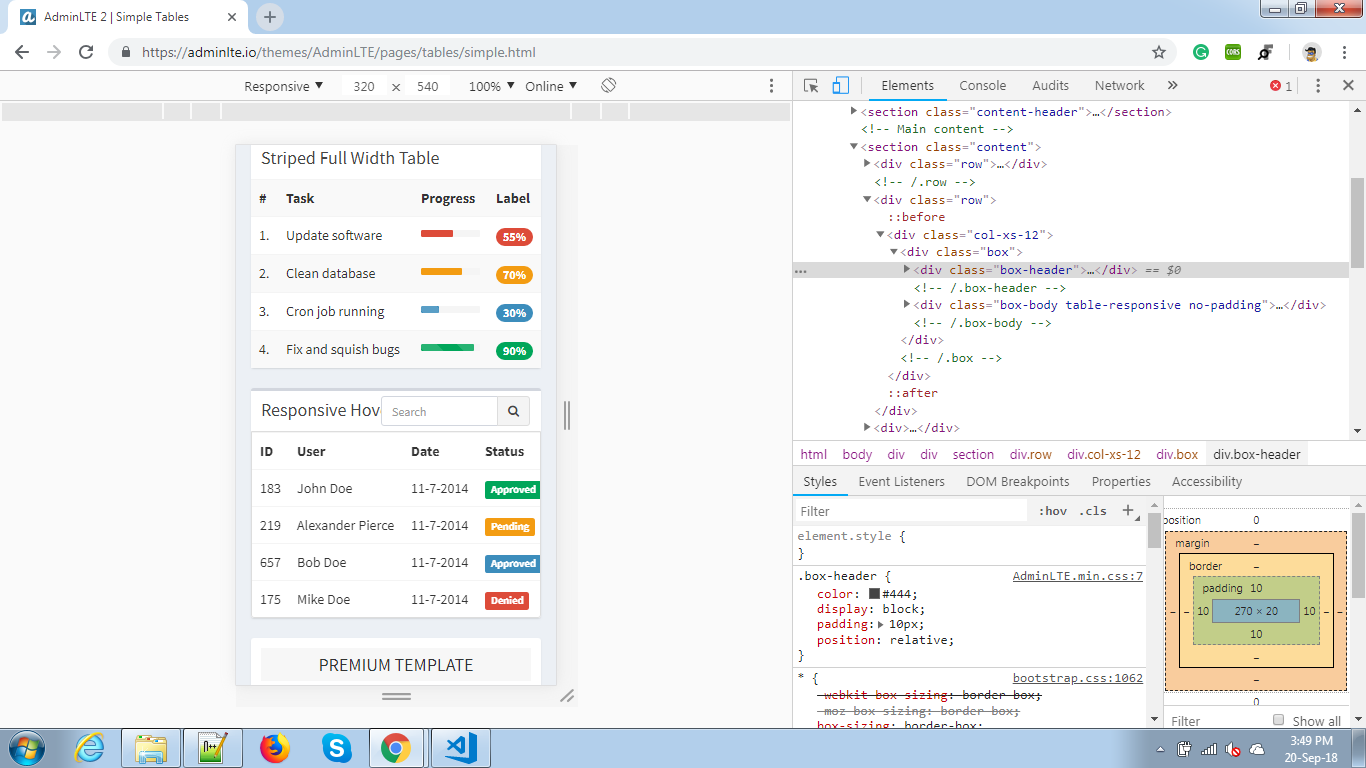Open the Event Listeners tab
The height and width of the screenshot is (768, 1366).
900,481
